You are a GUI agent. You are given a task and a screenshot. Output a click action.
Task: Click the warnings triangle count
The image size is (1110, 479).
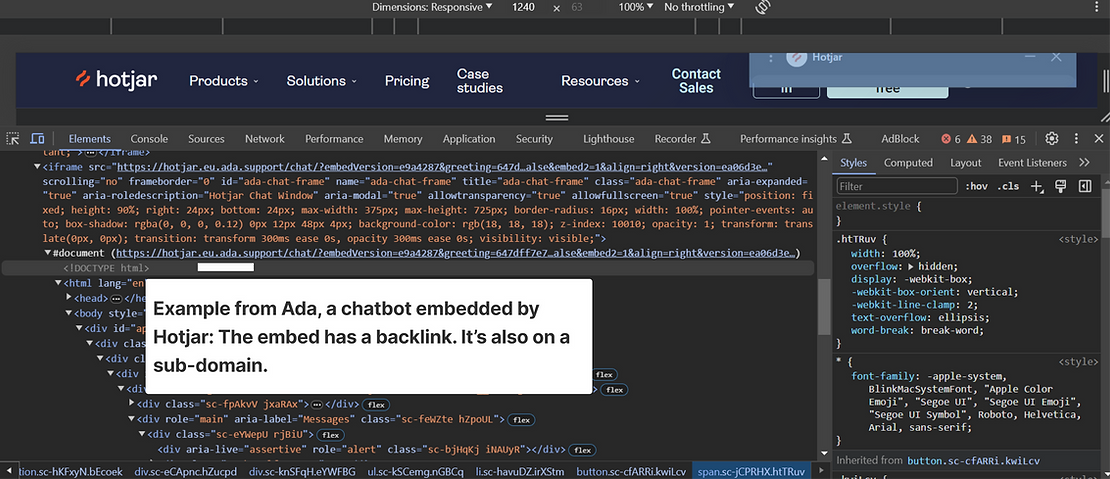(x=979, y=139)
